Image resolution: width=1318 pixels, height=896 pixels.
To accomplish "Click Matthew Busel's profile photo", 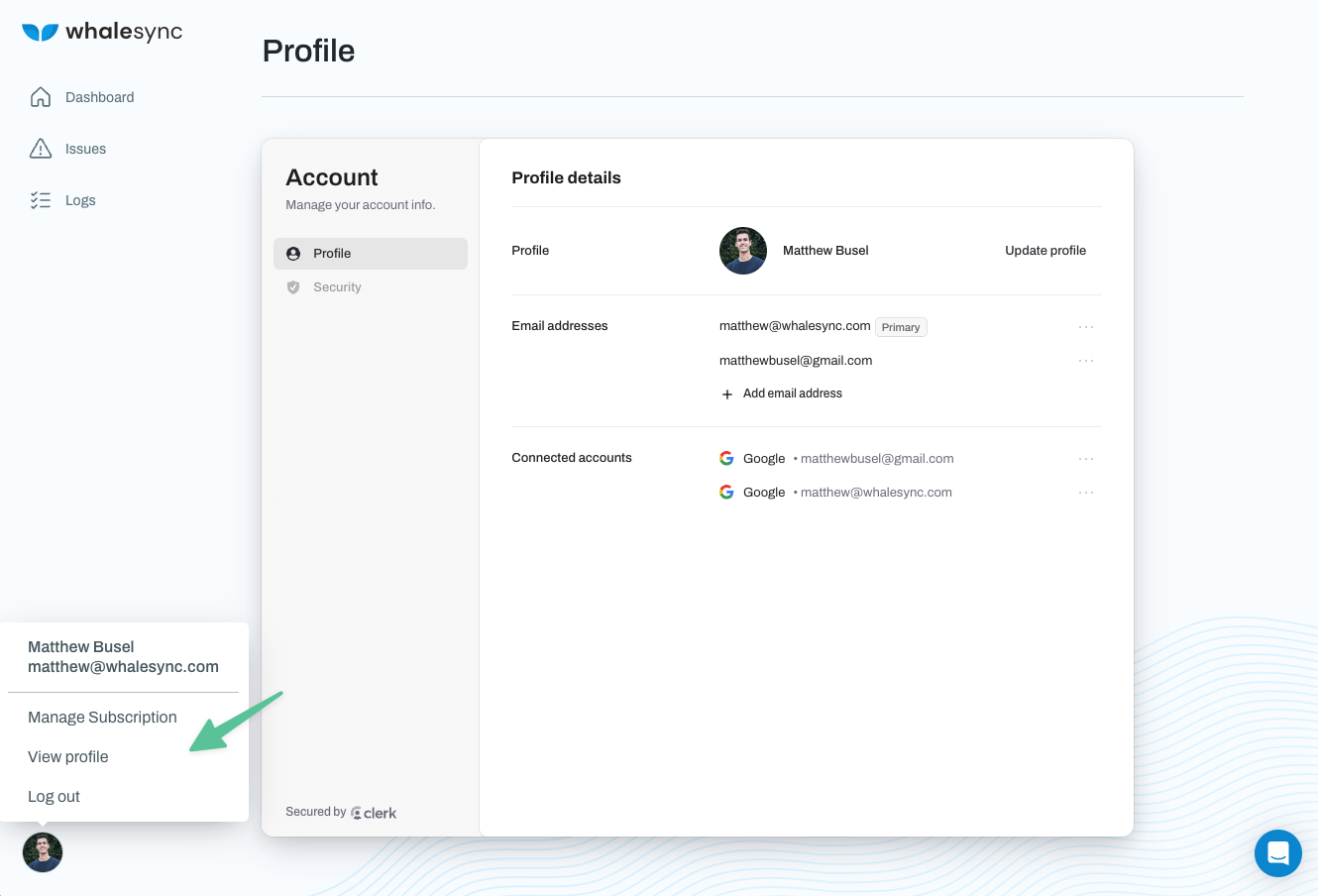I will coord(743,251).
